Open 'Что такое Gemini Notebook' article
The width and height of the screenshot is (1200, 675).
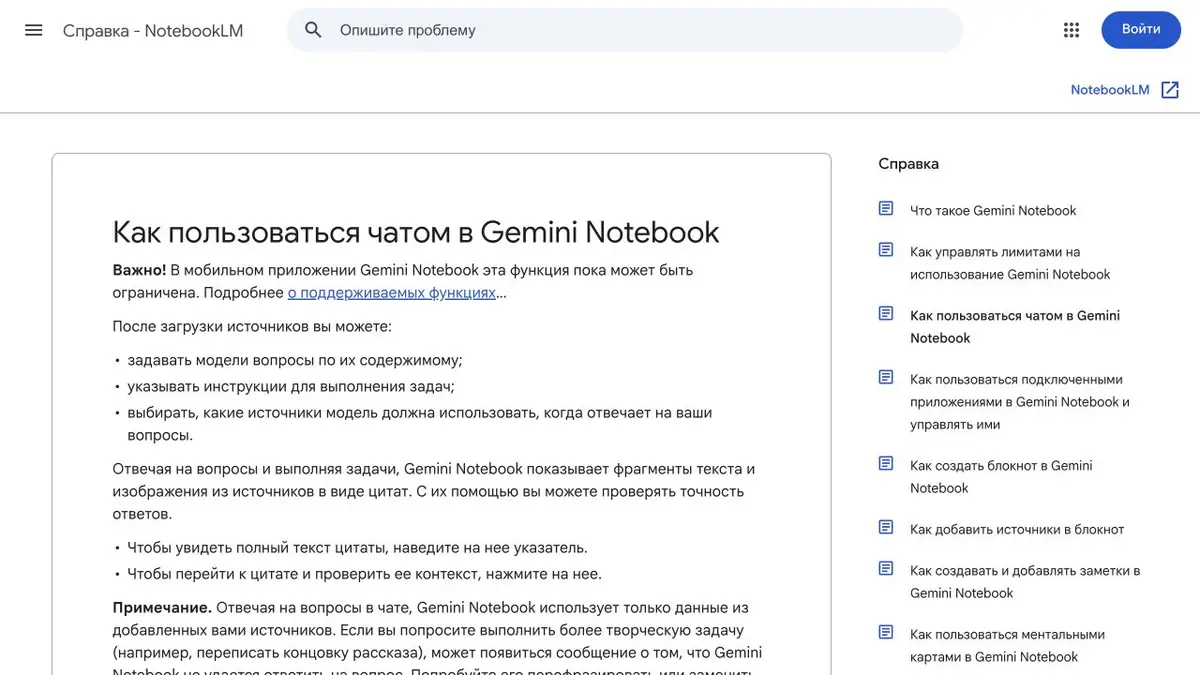tap(993, 210)
